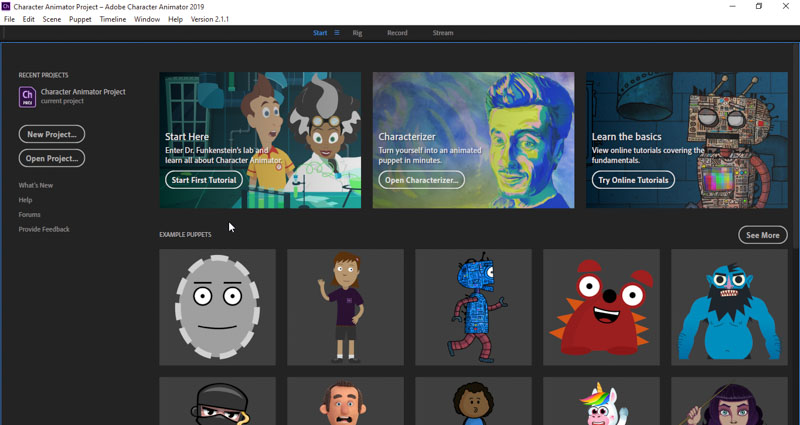Viewport: 800px width, 425px height.
Task: Select the Start Here tutorial banner
Action: pyautogui.click(x=260, y=140)
